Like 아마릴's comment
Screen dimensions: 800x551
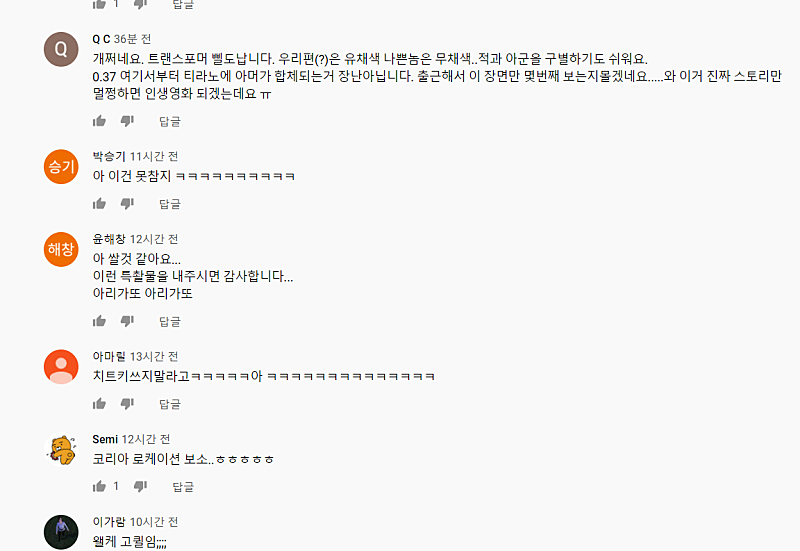[x=99, y=404]
